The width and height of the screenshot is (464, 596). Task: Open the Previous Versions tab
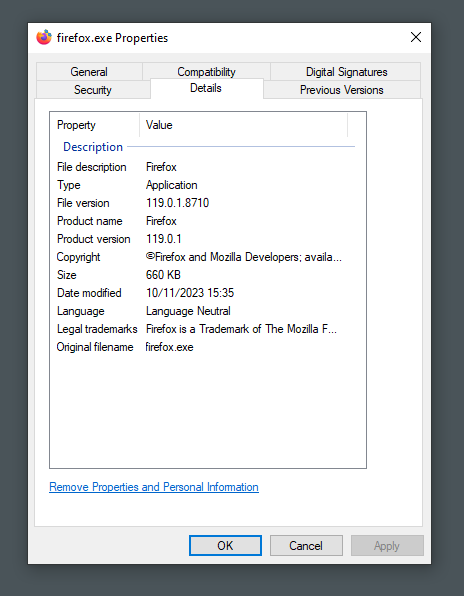[x=342, y=90]
